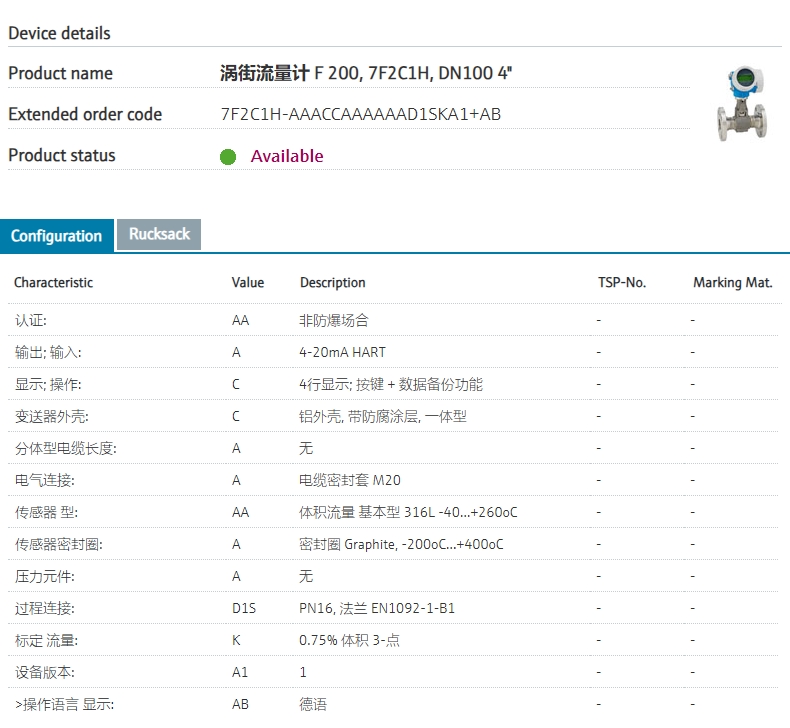This screenshot has width=790, height=728.
Task: Click the Description column header
Action: point(332,283)
